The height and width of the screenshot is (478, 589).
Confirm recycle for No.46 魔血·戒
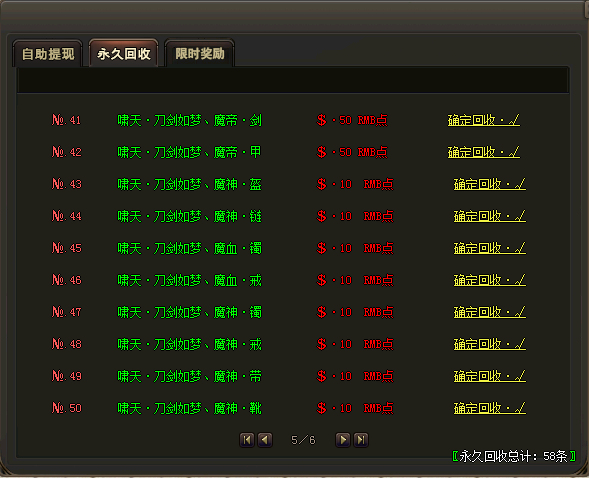[x=490, y=280]
